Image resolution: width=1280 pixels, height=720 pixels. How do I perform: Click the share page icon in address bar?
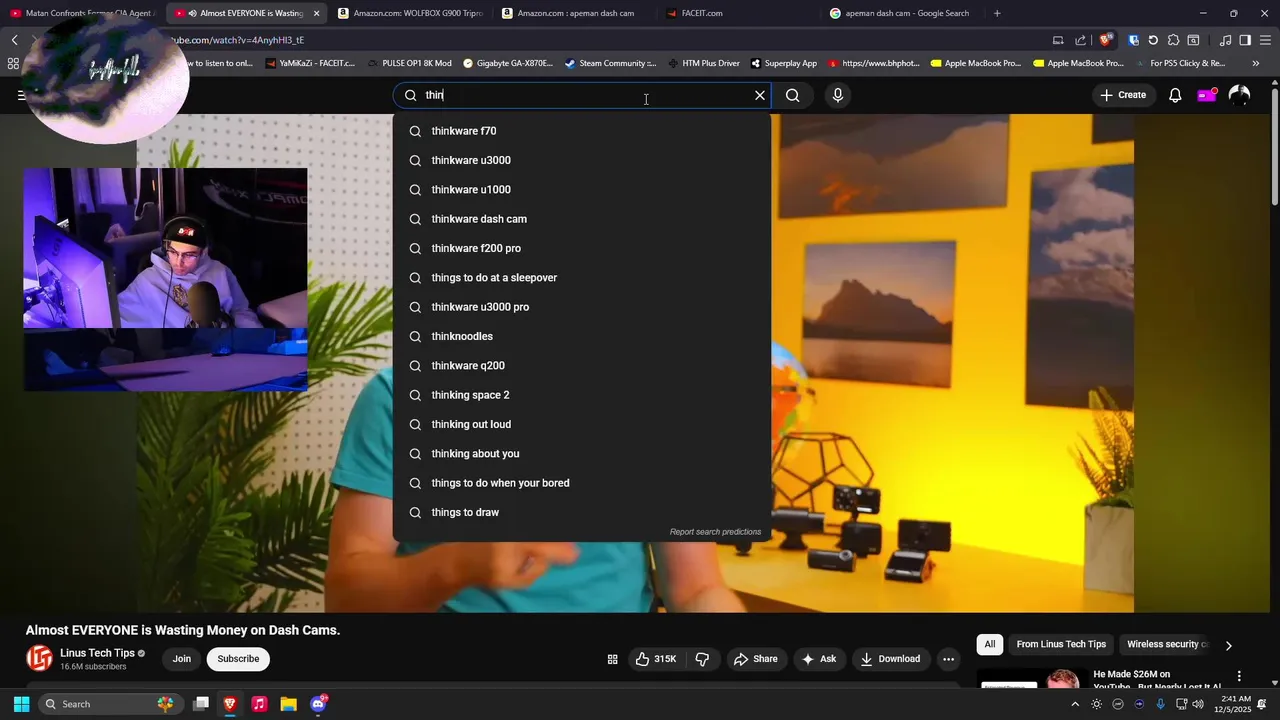[1080, 40]
